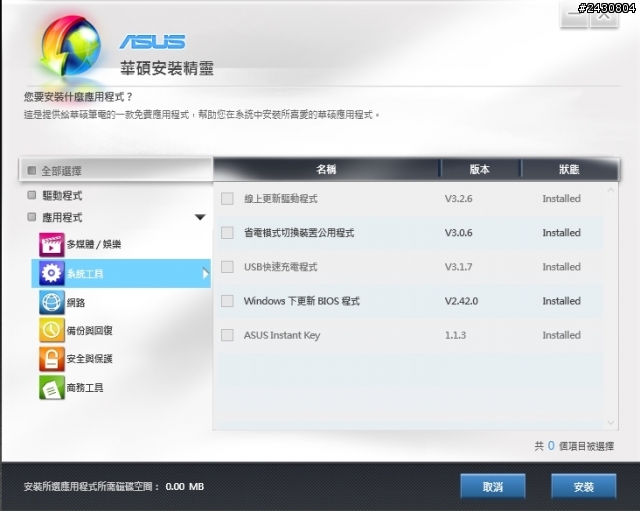
Task: Click the 狀態 column header
Action: [x=569, y=169]
